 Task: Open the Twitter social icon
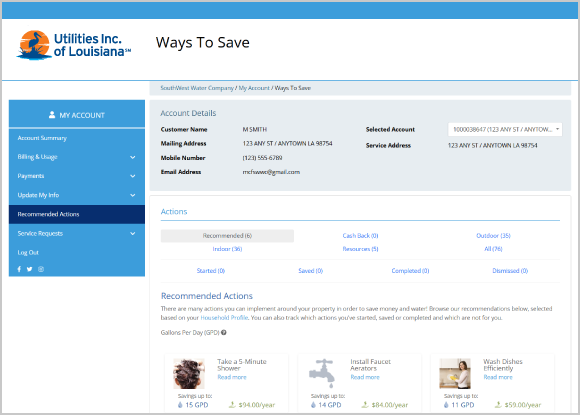pyautogui.click(x=30, y=269)
